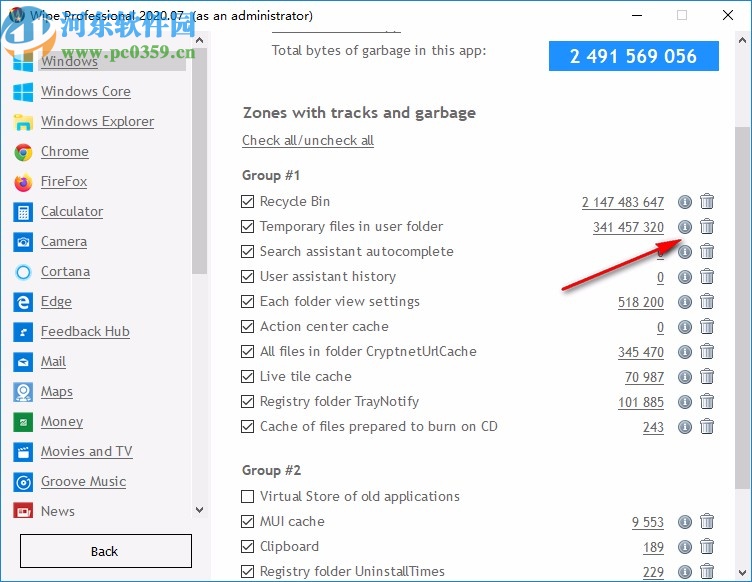Click the Cortana circle icon

point(23,272)
